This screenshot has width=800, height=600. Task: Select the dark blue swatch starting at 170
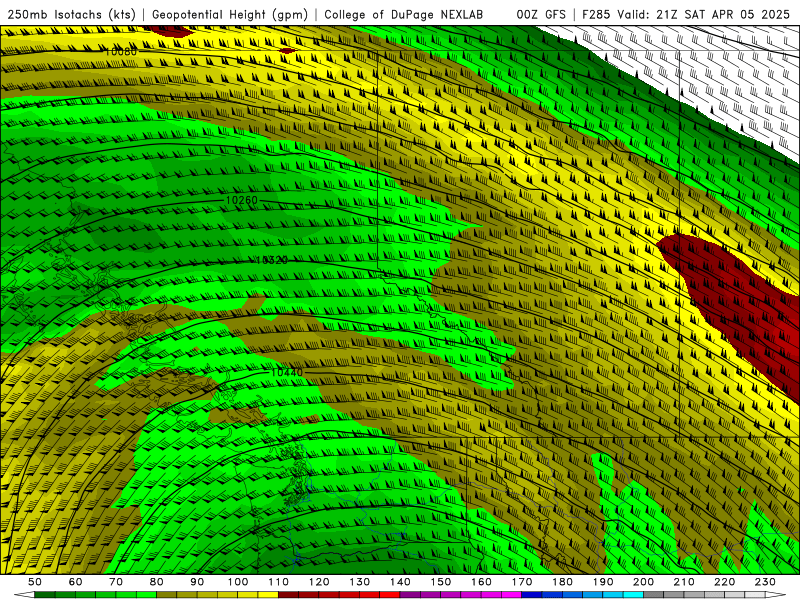pyautogui.click(x=532, y=595)
